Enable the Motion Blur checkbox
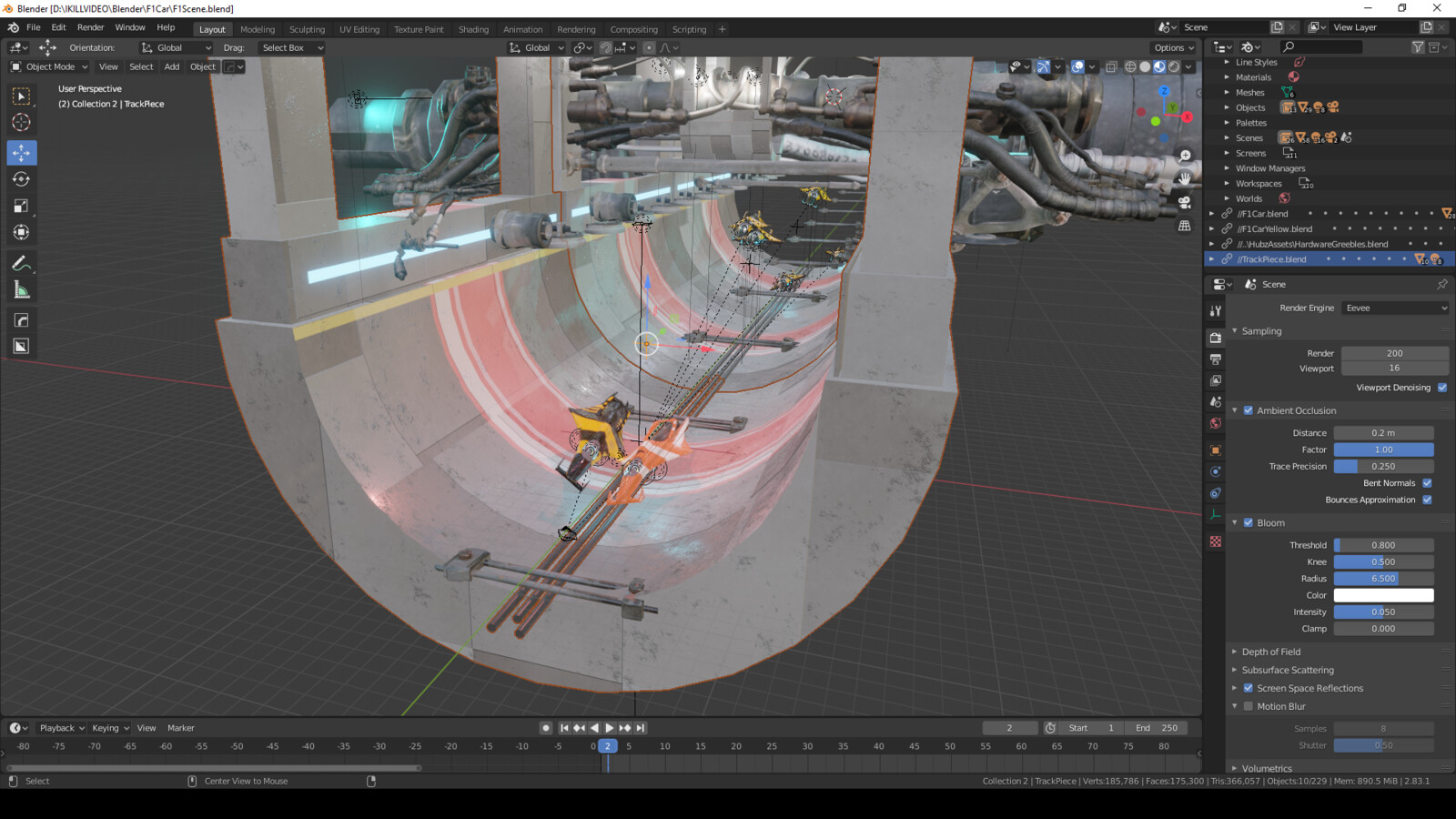Image resolution: width=1456 pixels, height=819 pixels. (1249, 706)
